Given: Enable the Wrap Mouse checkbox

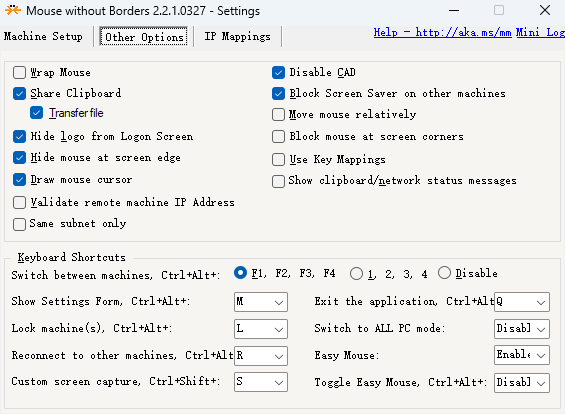Looking at the screenshot, I should (x=19, y=72).
